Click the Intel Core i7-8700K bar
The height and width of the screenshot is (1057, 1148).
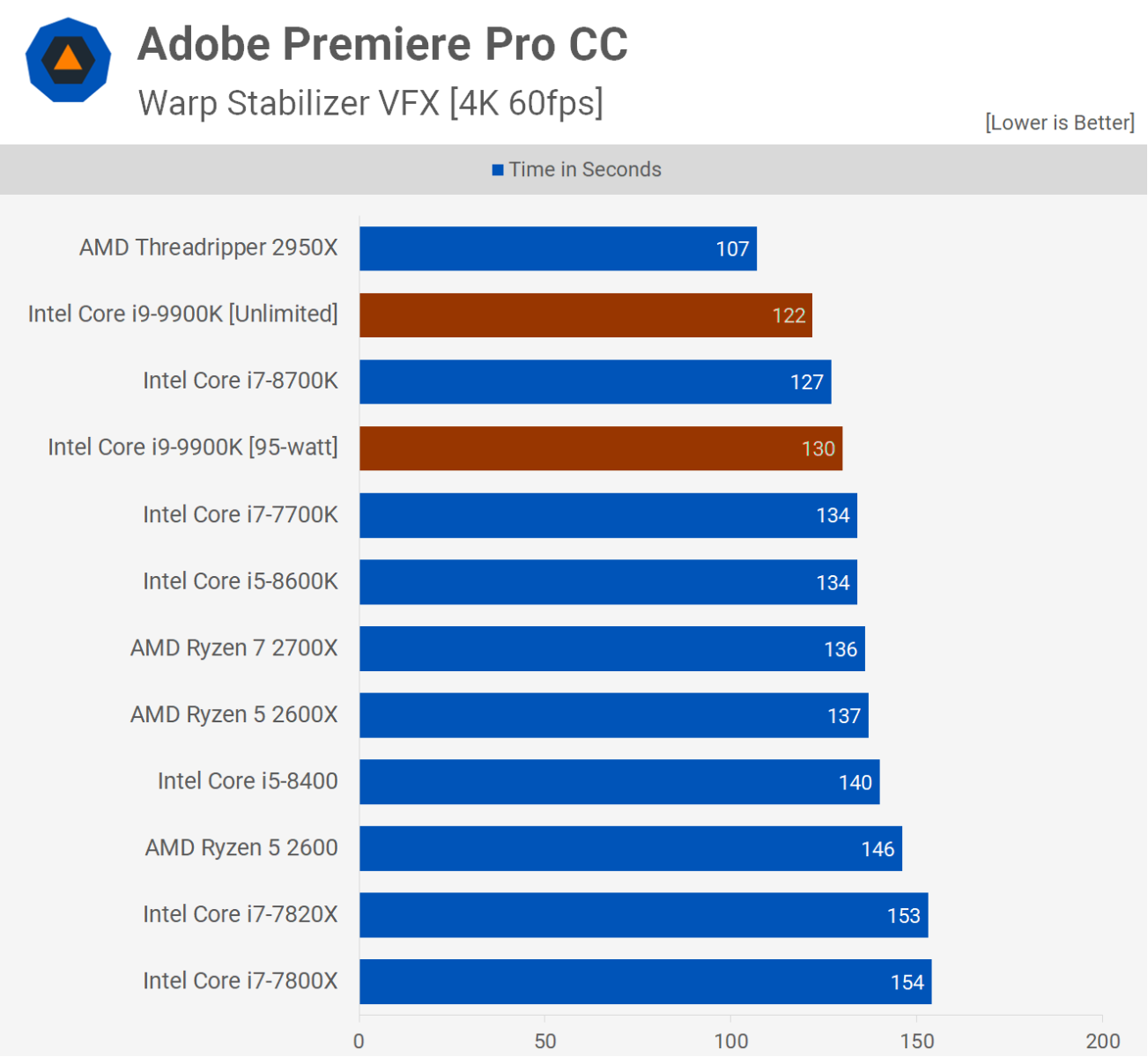[595, 381]
